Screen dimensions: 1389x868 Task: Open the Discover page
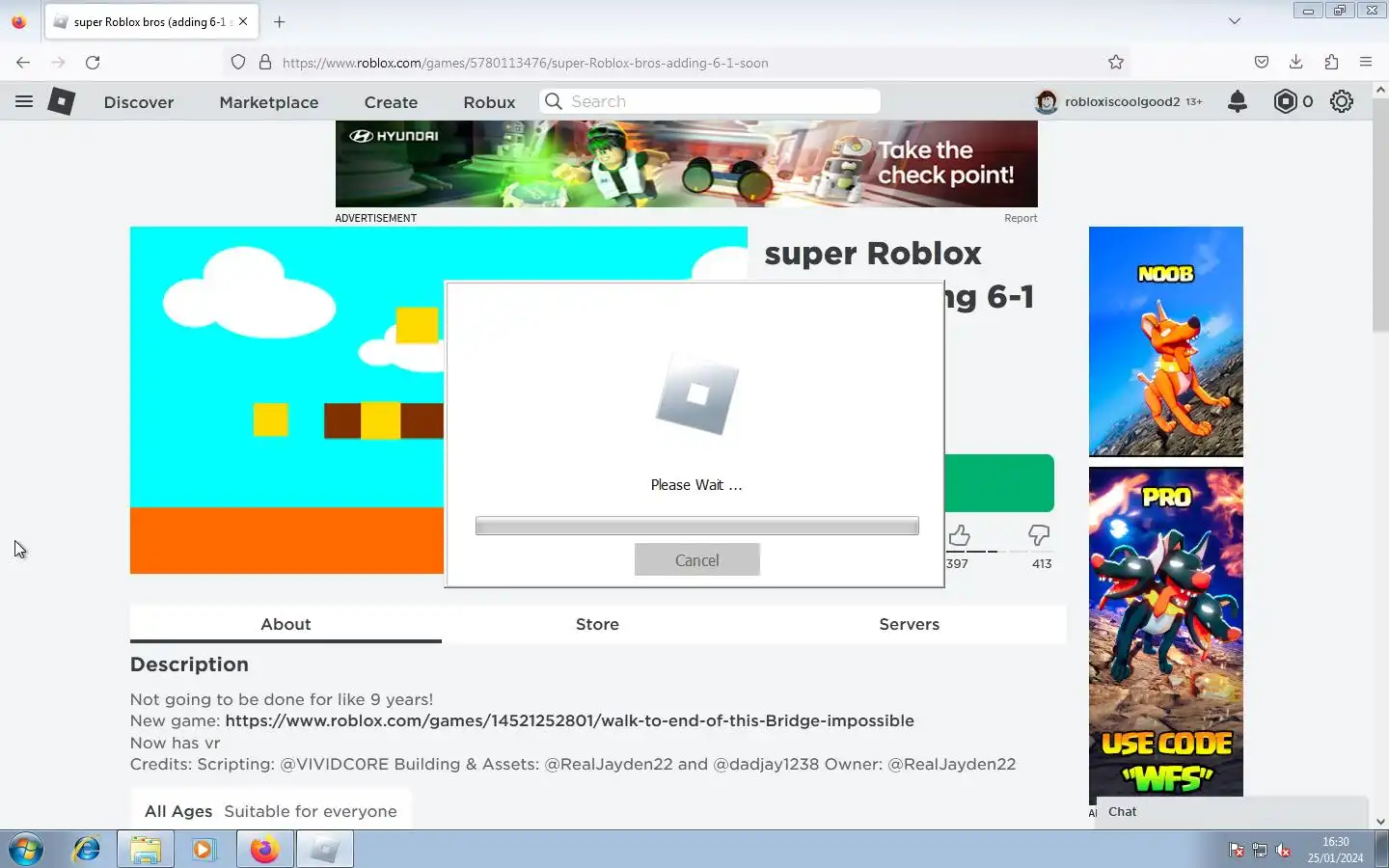tap(139, 102)
